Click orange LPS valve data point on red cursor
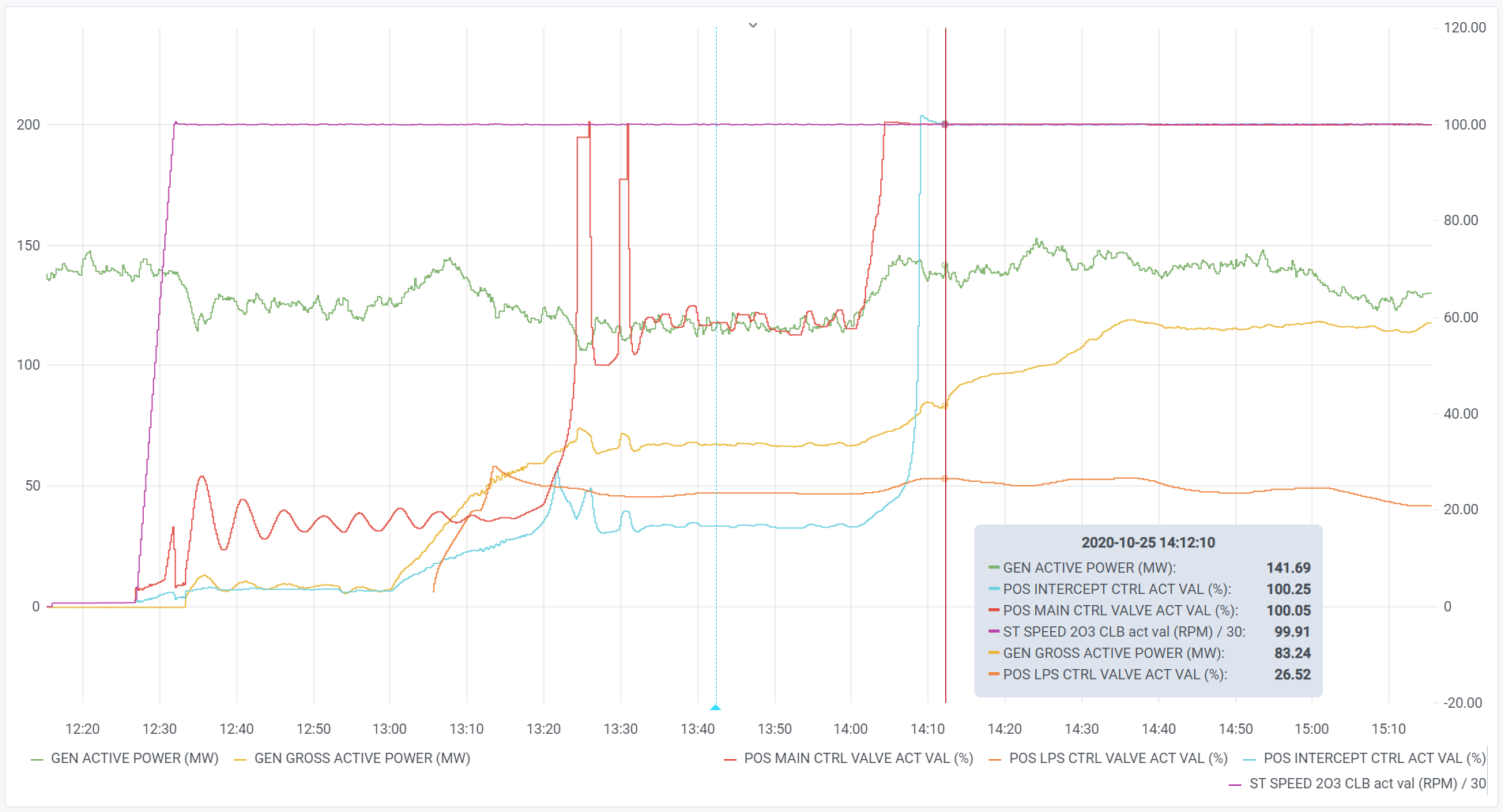 (x=945, y=479)
